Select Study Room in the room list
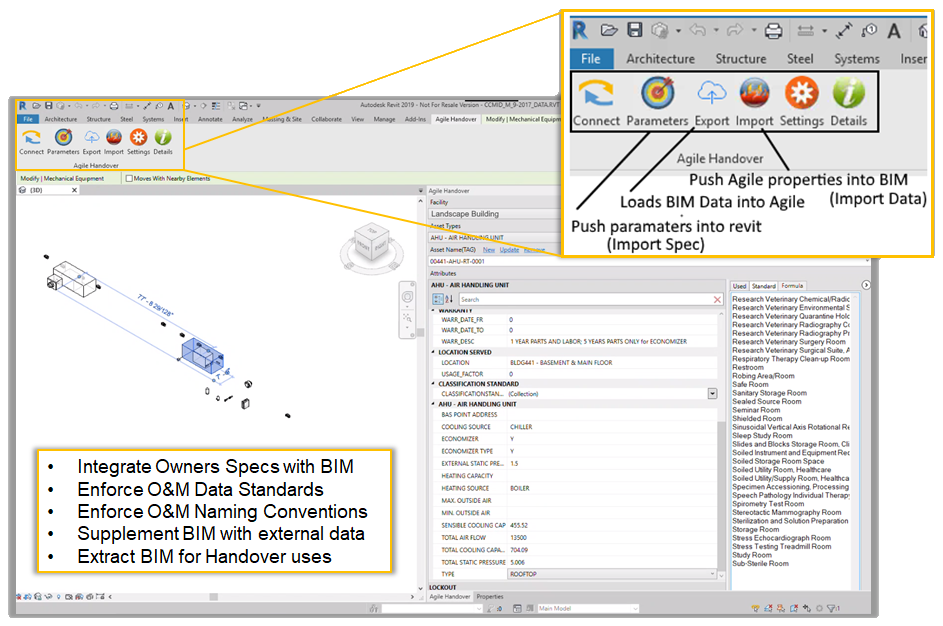This screenshot has width=943, height=626. pyautogui.click(x=752, y=555)
